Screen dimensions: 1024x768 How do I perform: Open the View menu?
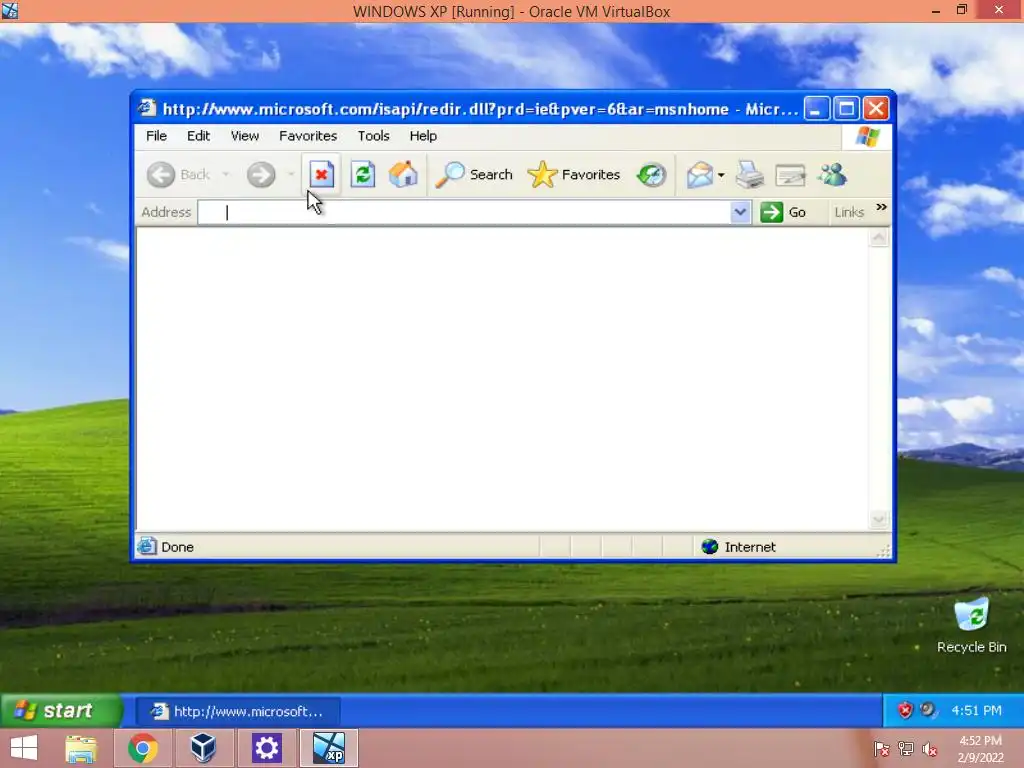(x=245, y=136)
